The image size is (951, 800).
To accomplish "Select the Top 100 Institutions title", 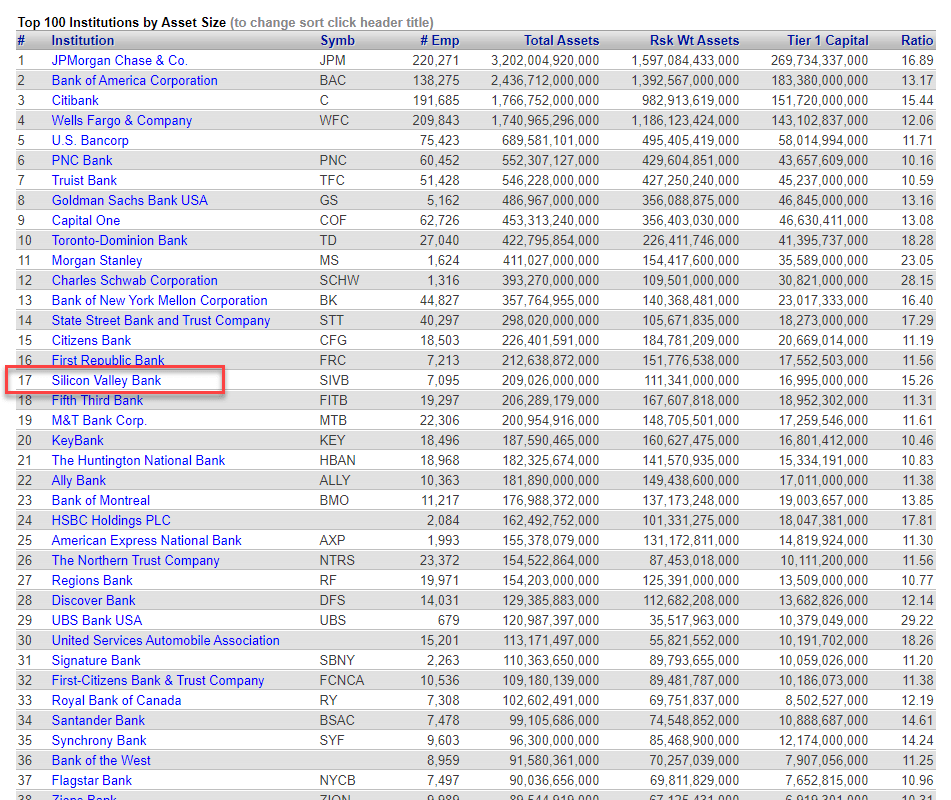I will (x=122, y=22).
